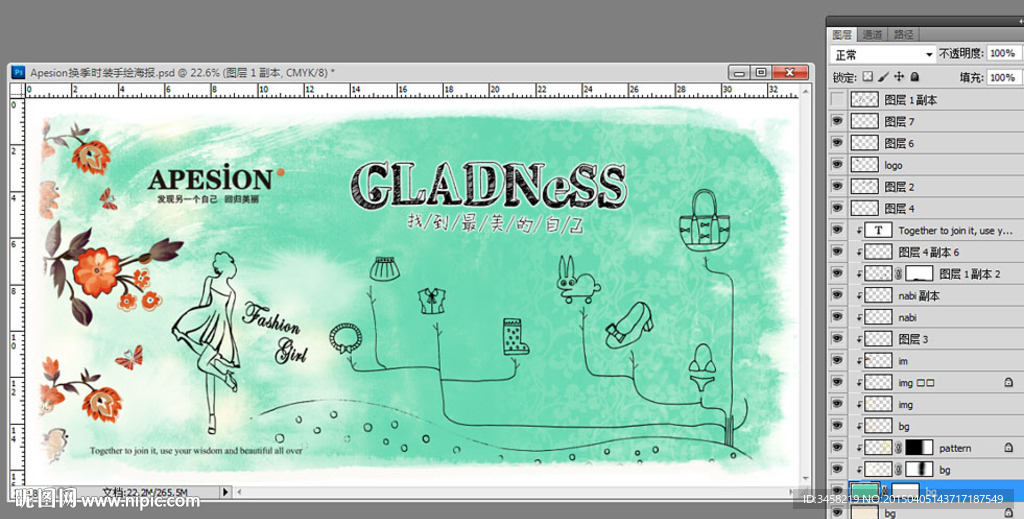Close the Apesion document window
This screenshot has width=1024, height=519.
click(790, 72)
